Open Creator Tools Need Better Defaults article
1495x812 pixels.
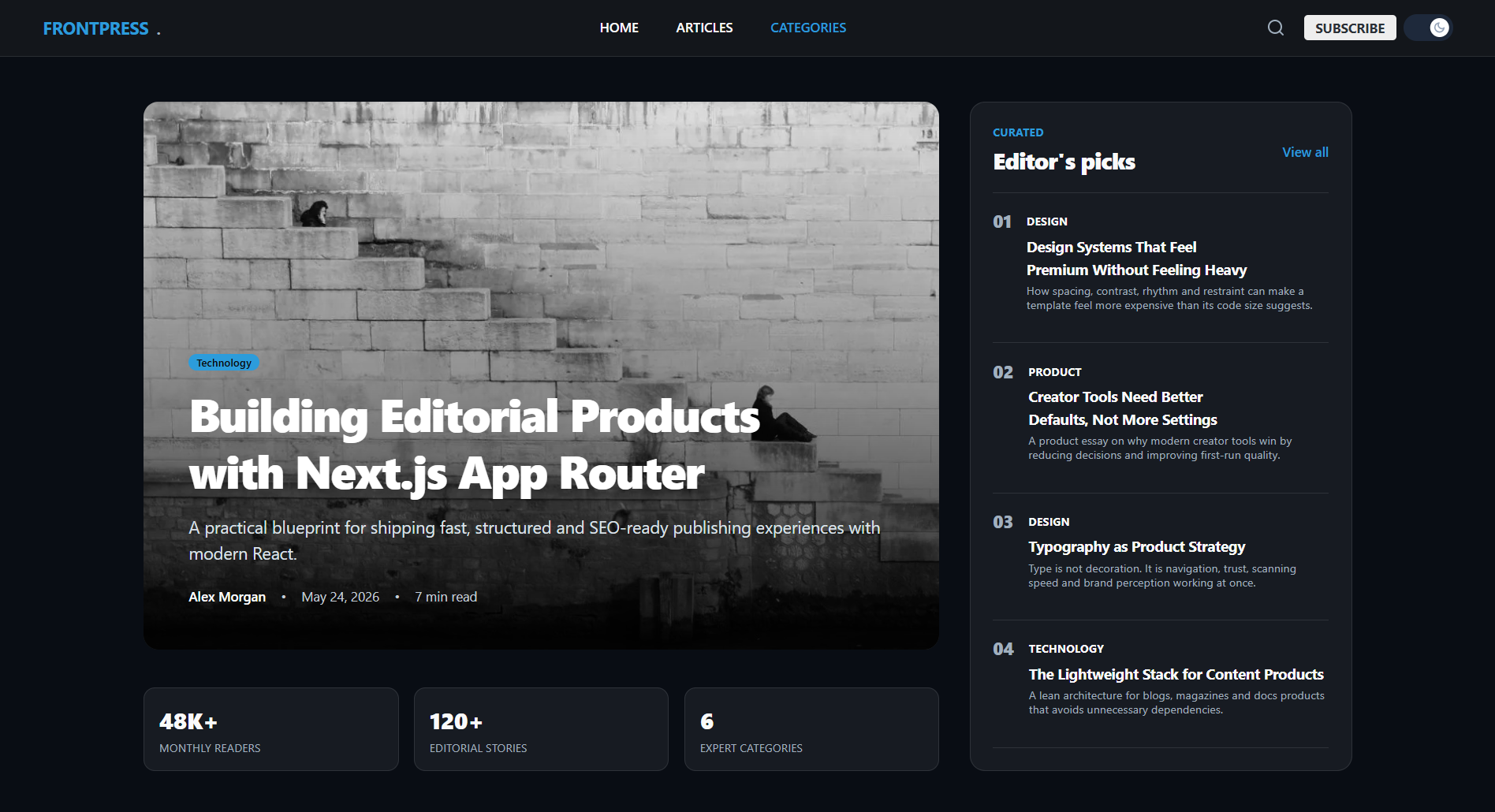click(1123, 408)
